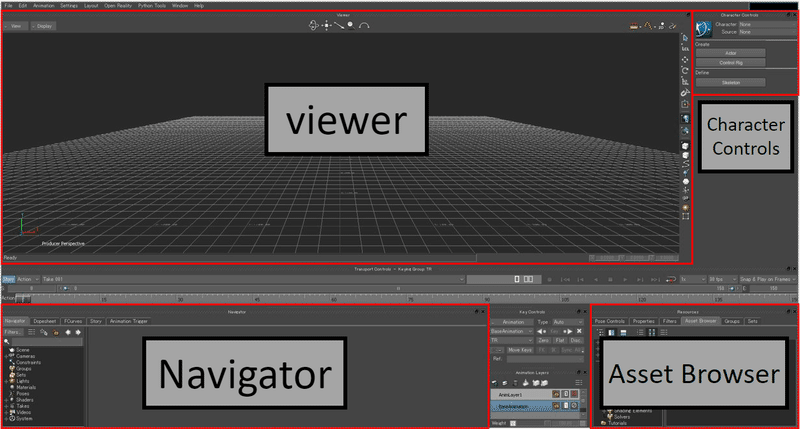Click the Play button in Transport Controls
Image resolution: width=800 pixels, height=429 pixels.
pyautogui.click(x=625, y=280)
